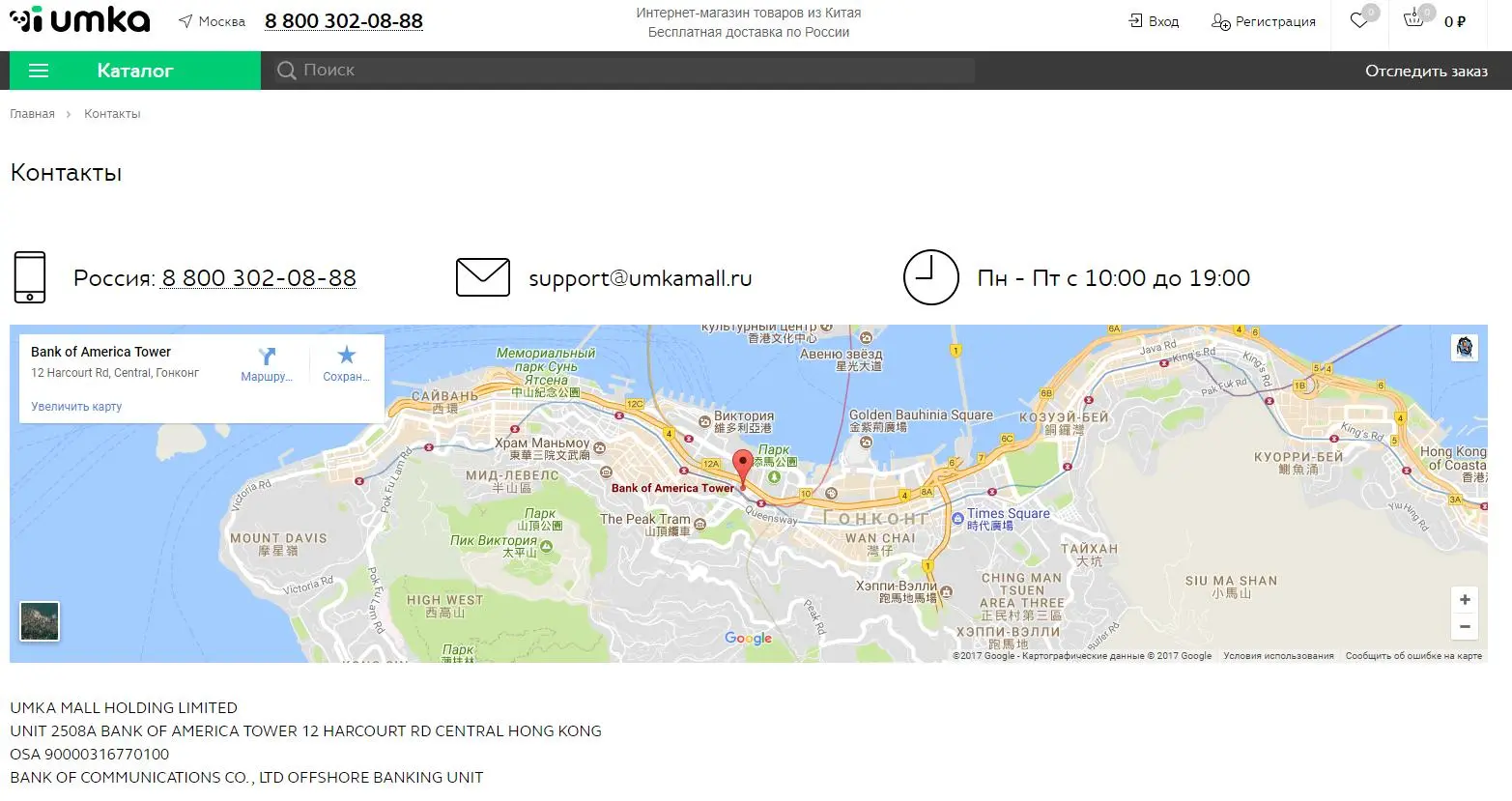This screenshot has width=1512, height=801.
Task: Click the red map pin marker
Action: 742,468
